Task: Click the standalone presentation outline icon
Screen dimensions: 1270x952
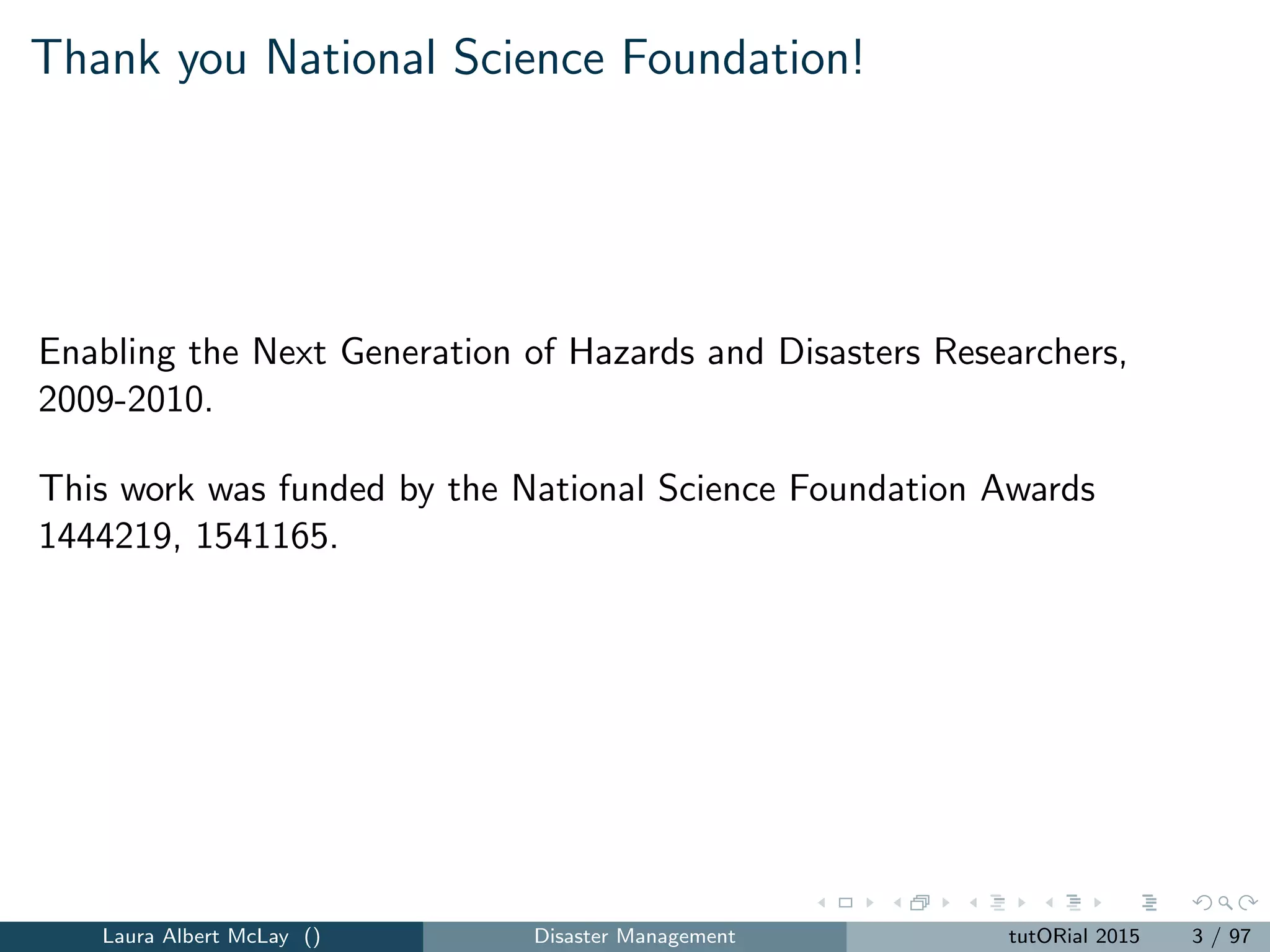Action: pos(1149,903)
